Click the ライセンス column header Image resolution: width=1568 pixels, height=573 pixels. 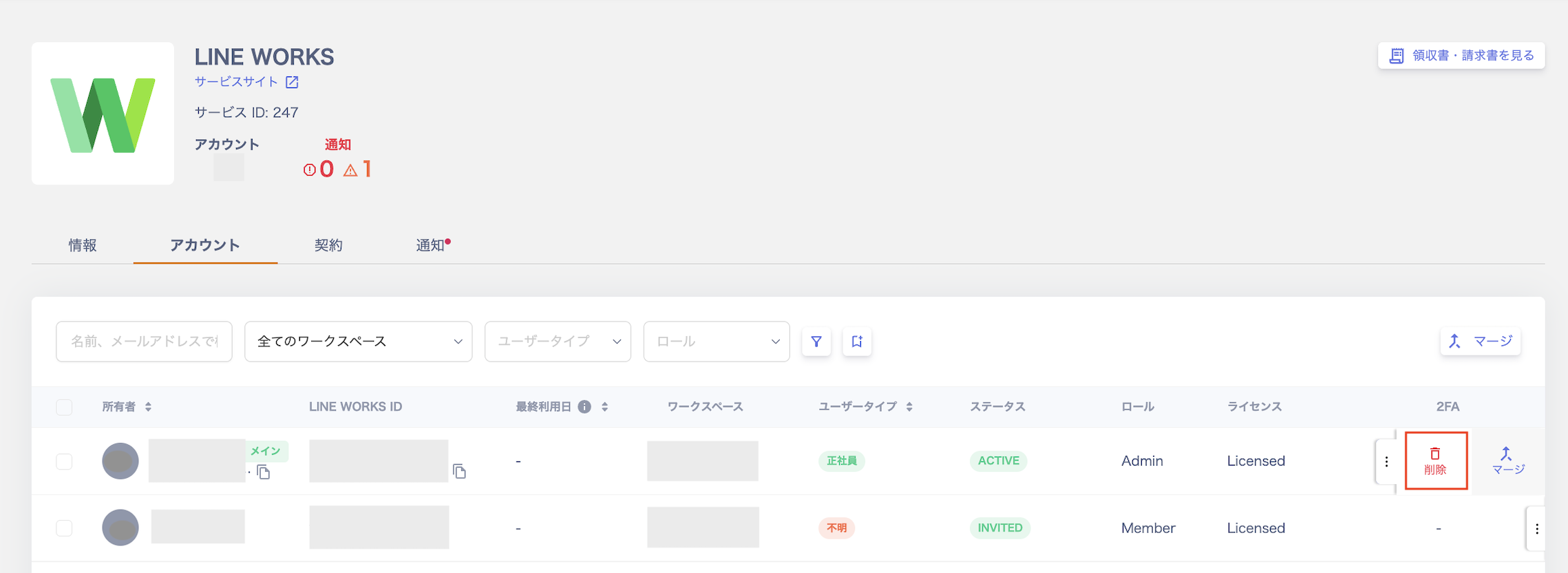coord(1254,407)
